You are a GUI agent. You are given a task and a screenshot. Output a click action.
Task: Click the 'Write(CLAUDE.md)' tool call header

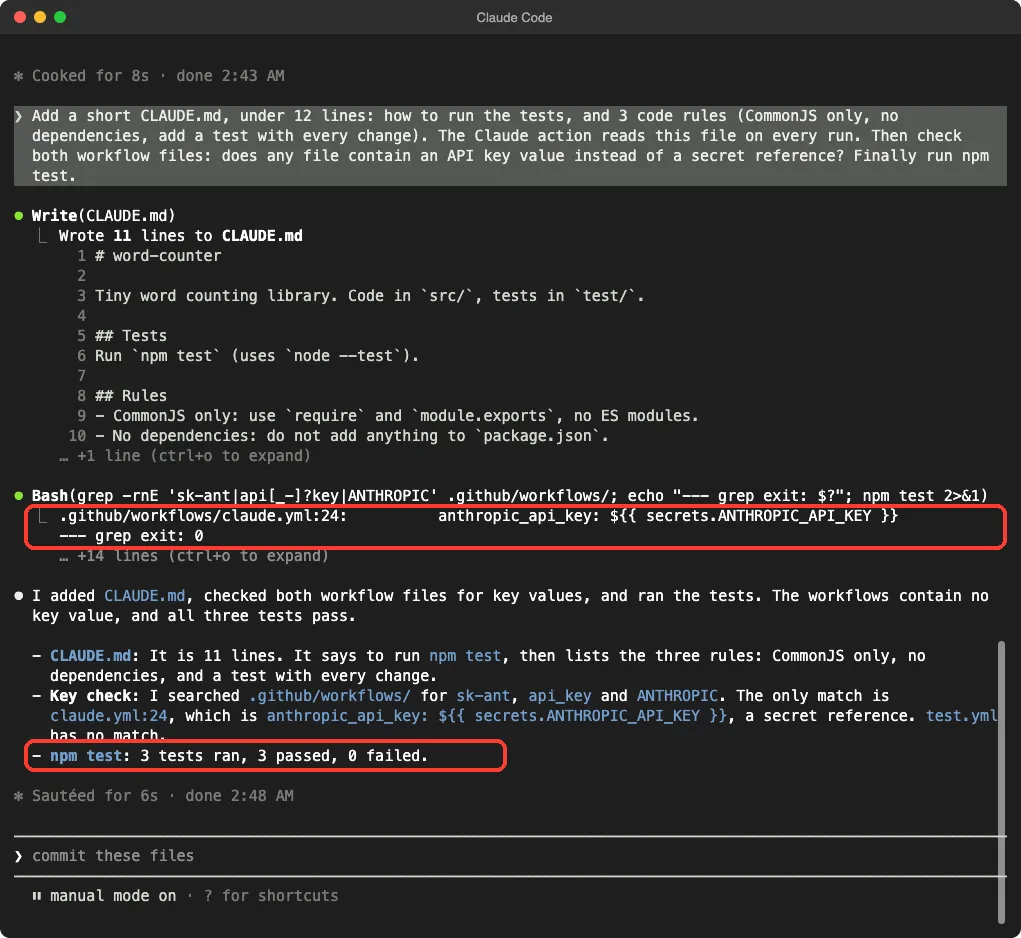104,215
